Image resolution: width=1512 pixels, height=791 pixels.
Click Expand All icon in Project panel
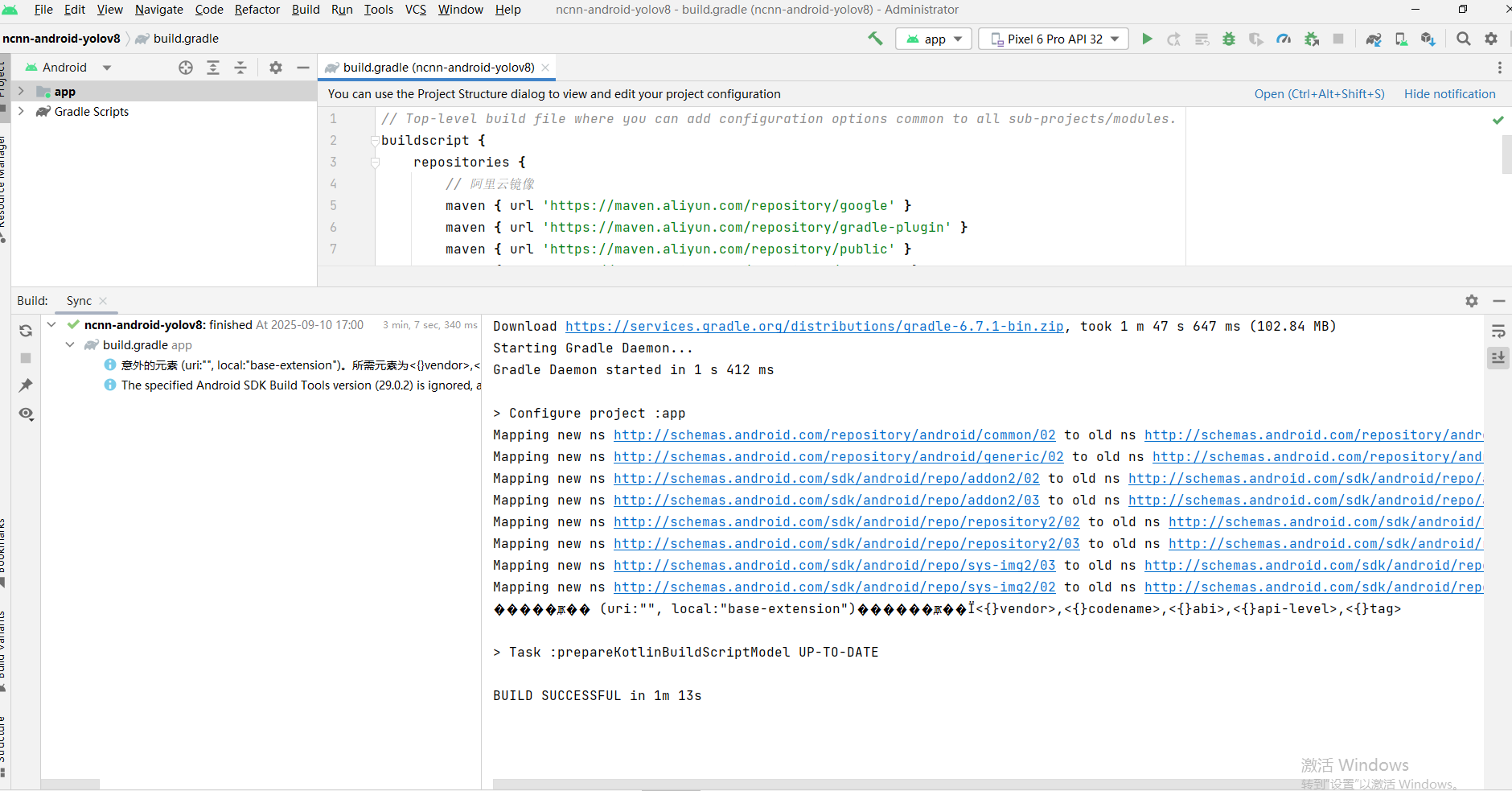tap(213, 68)
